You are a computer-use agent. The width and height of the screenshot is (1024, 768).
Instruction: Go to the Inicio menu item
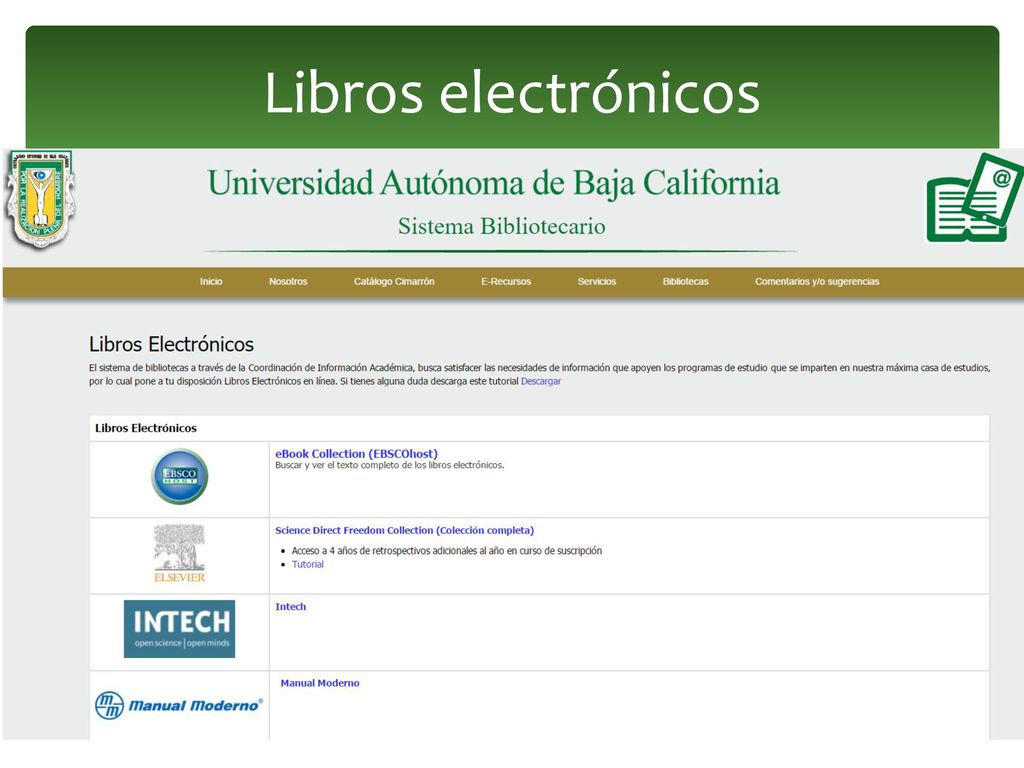(211, 281)
